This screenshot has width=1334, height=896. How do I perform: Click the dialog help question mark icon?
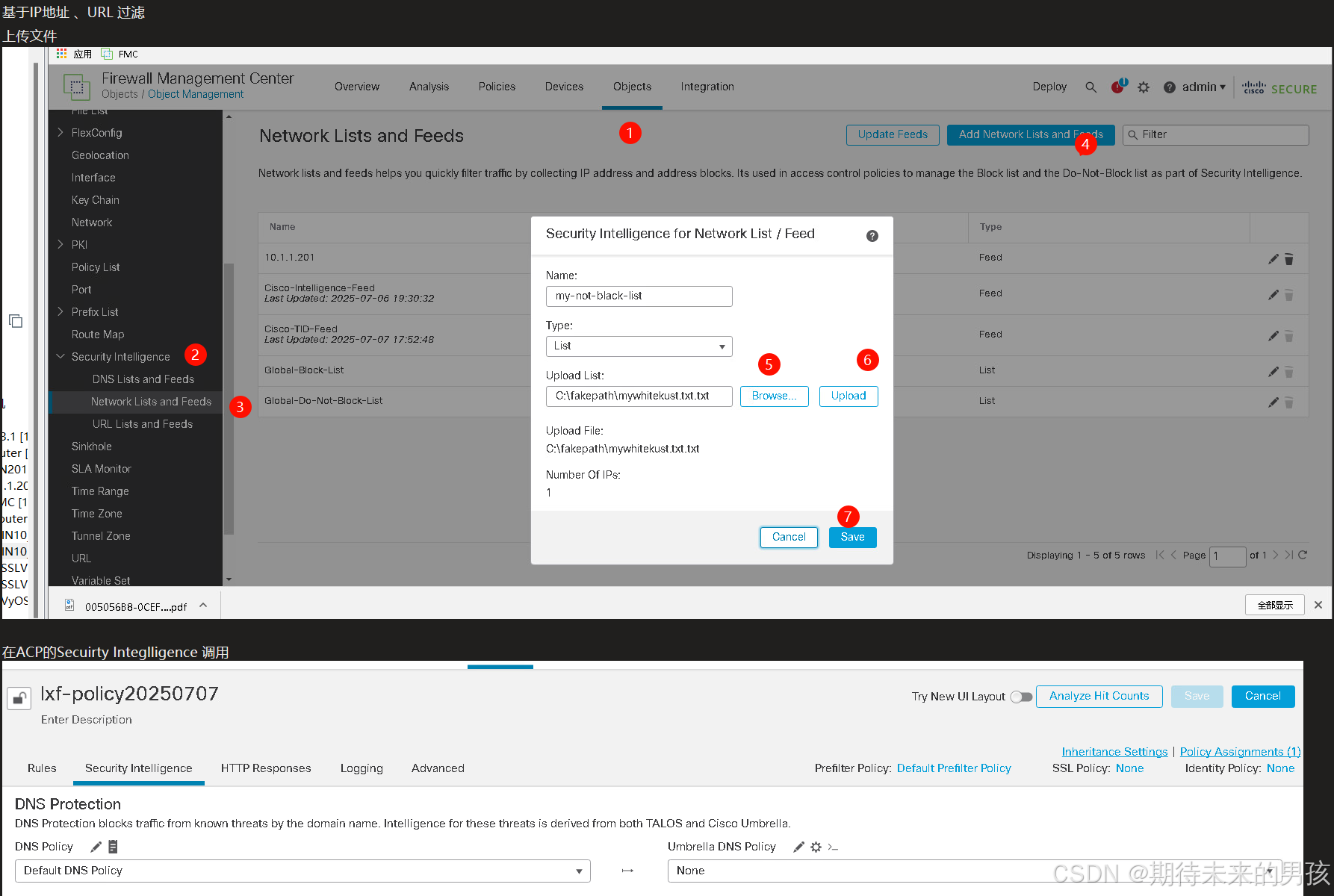tap(872, 236)
